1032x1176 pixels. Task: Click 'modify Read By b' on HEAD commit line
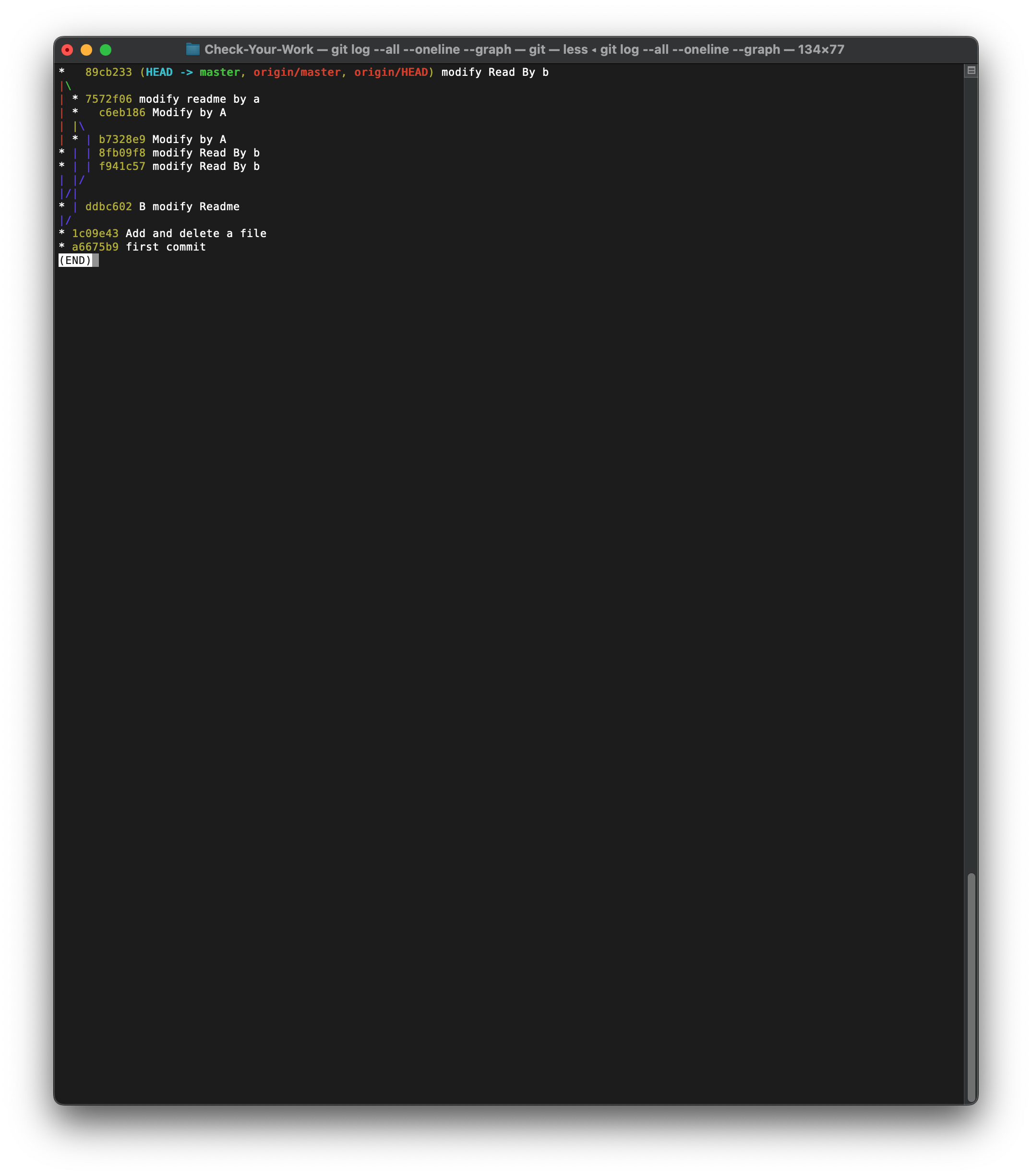point(495,72)
